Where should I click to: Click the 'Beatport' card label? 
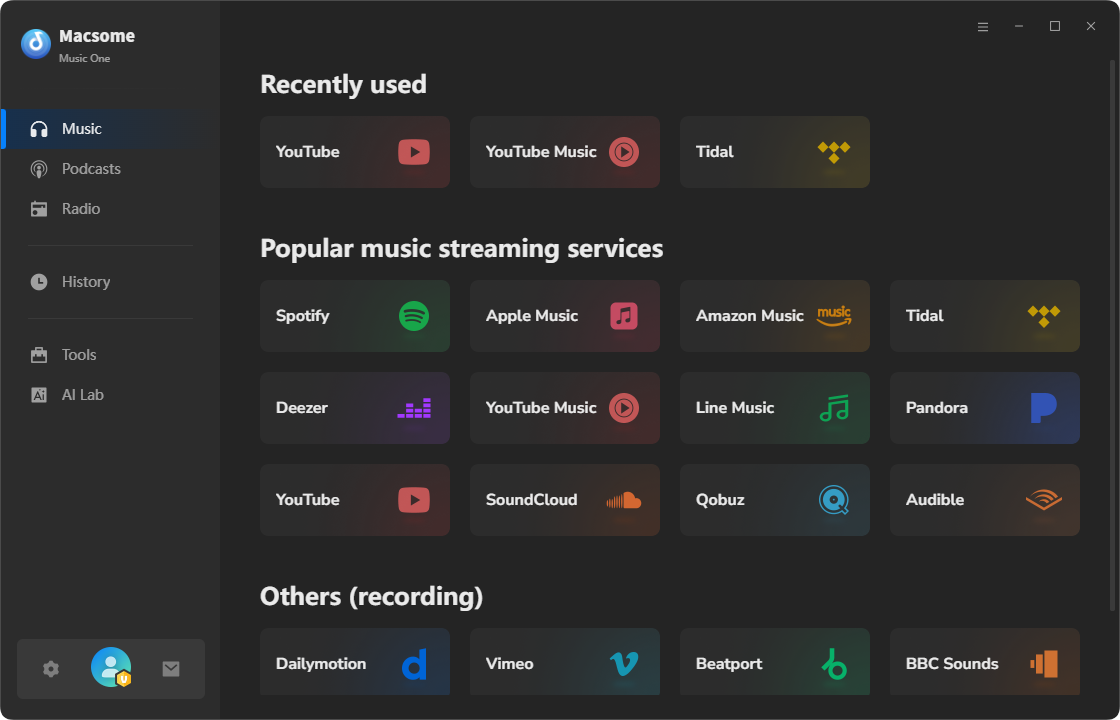click(x=729, y=664)
